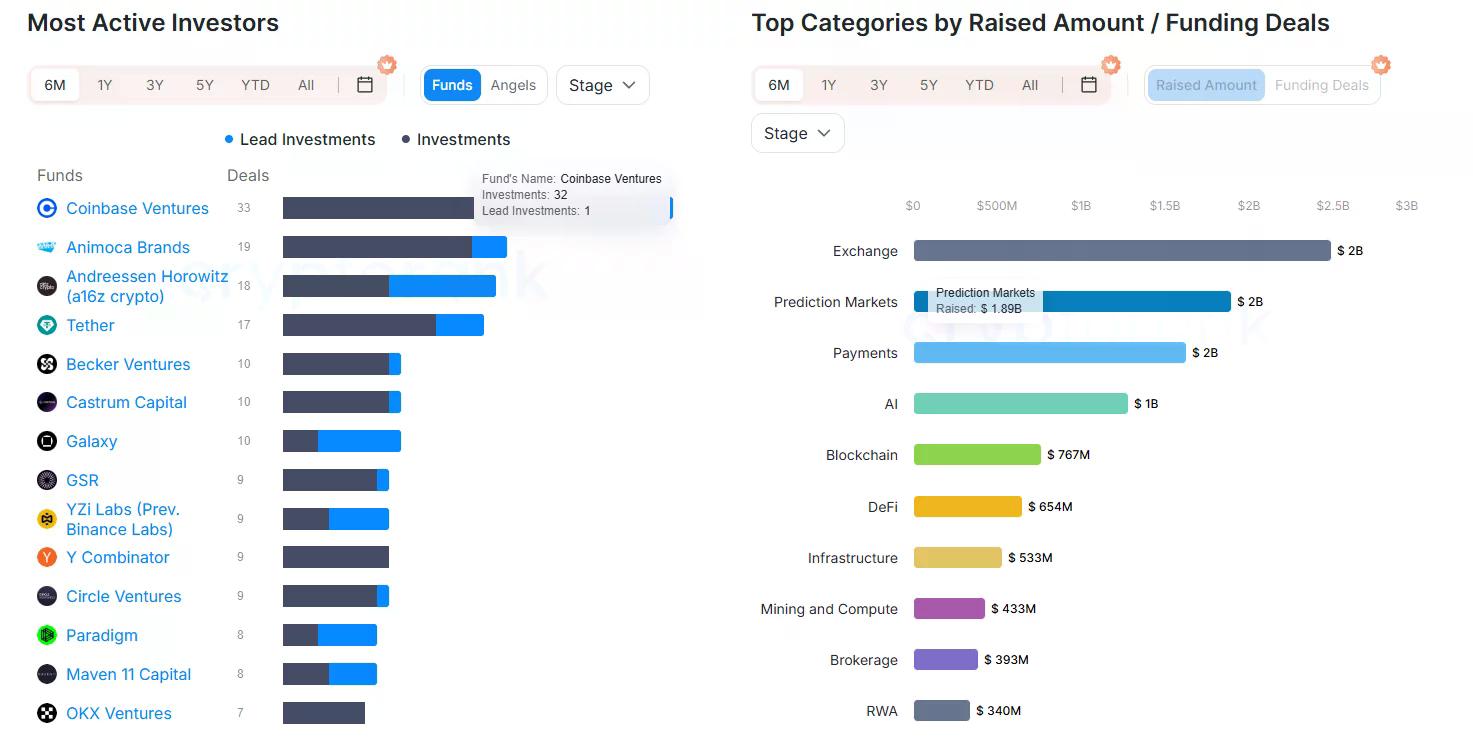
Task: Select Raised Amount metric toggle
Action: 1206,85
